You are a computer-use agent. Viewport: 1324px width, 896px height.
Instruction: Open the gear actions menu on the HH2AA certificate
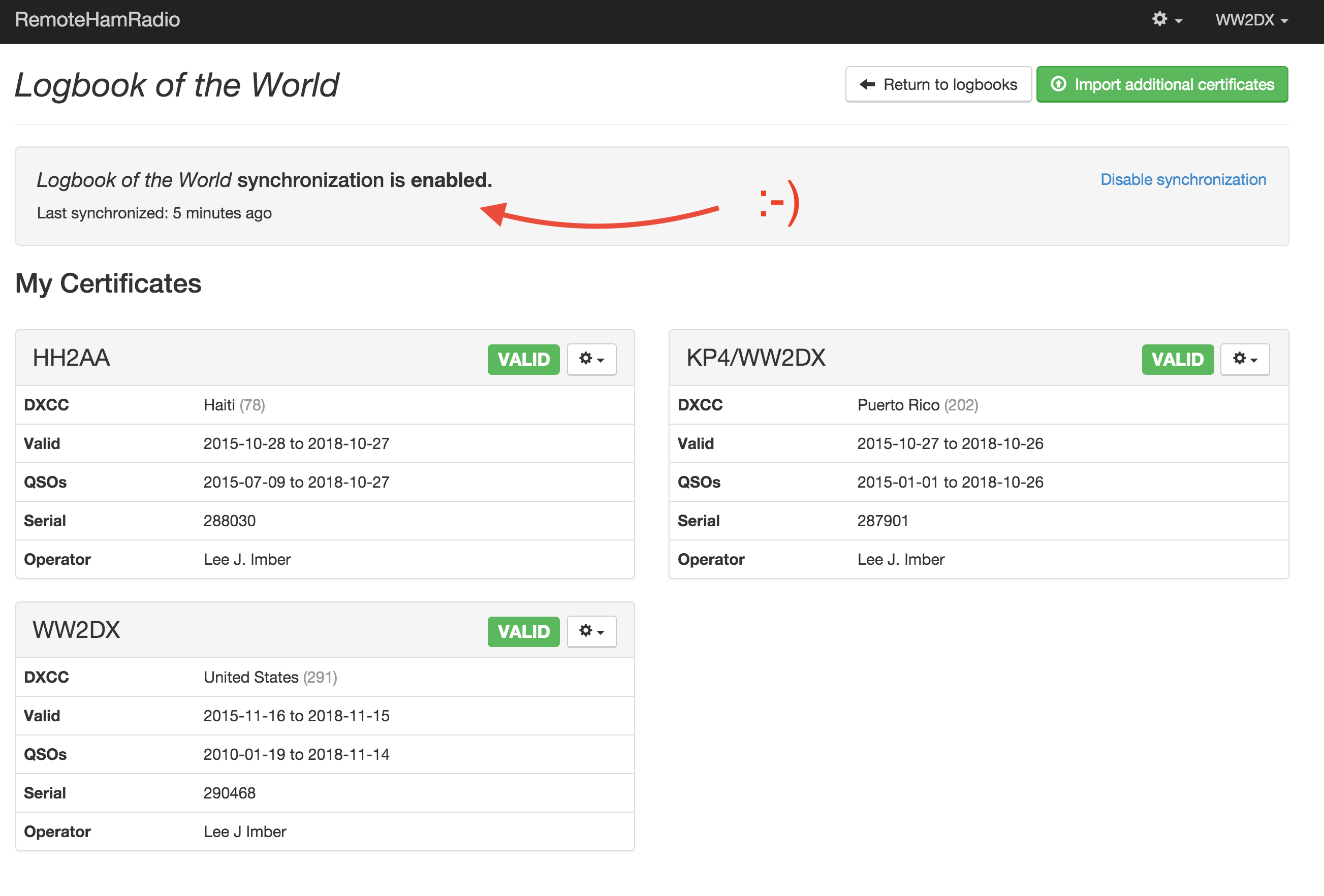591,359
